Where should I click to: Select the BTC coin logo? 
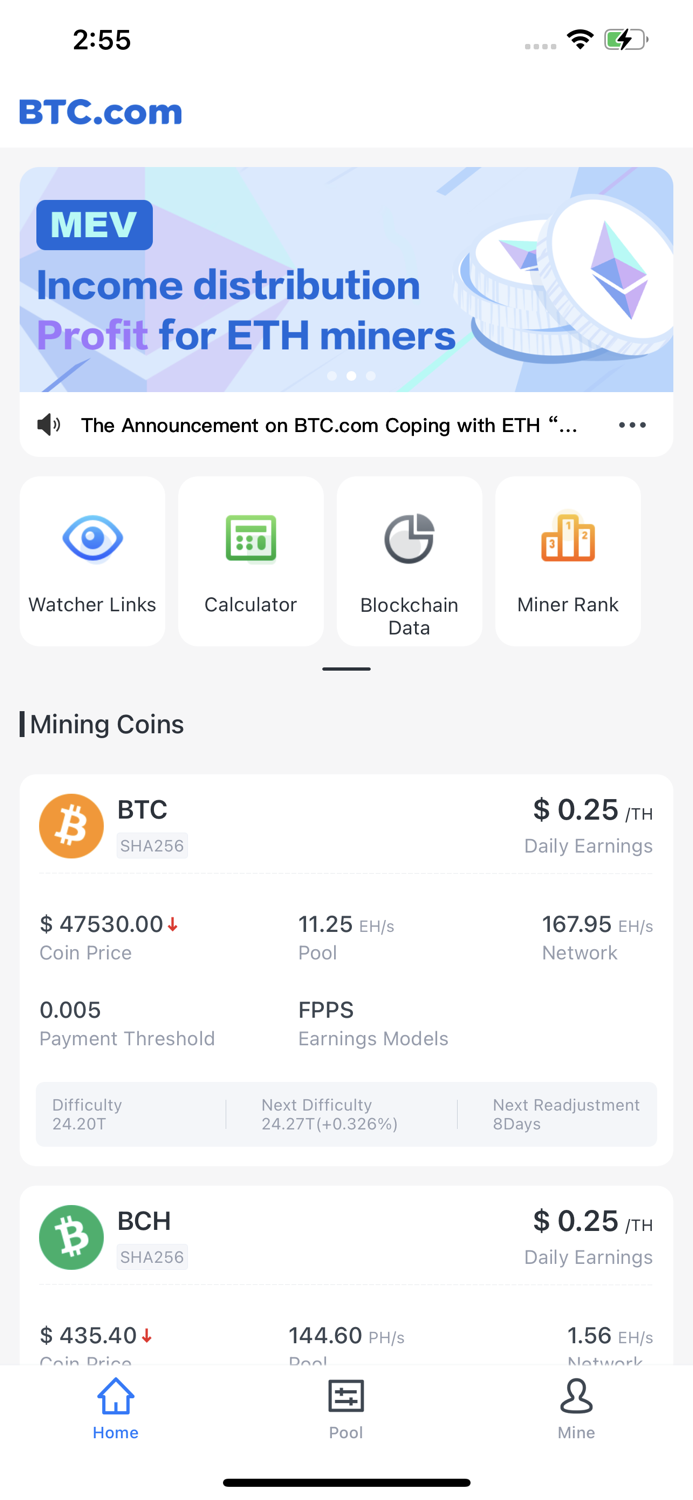[71, 826]
